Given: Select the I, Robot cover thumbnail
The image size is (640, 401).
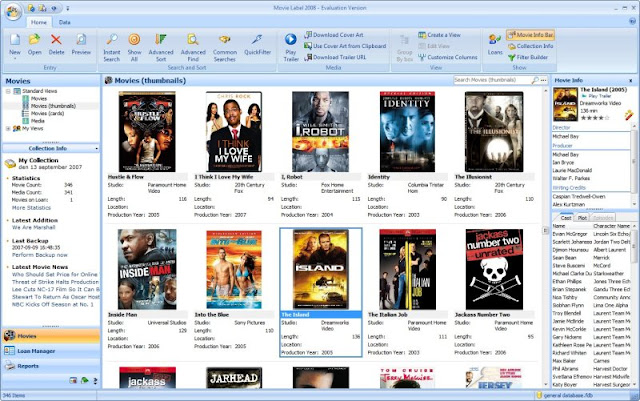Looking at the screenshot, I should point(320,131).
